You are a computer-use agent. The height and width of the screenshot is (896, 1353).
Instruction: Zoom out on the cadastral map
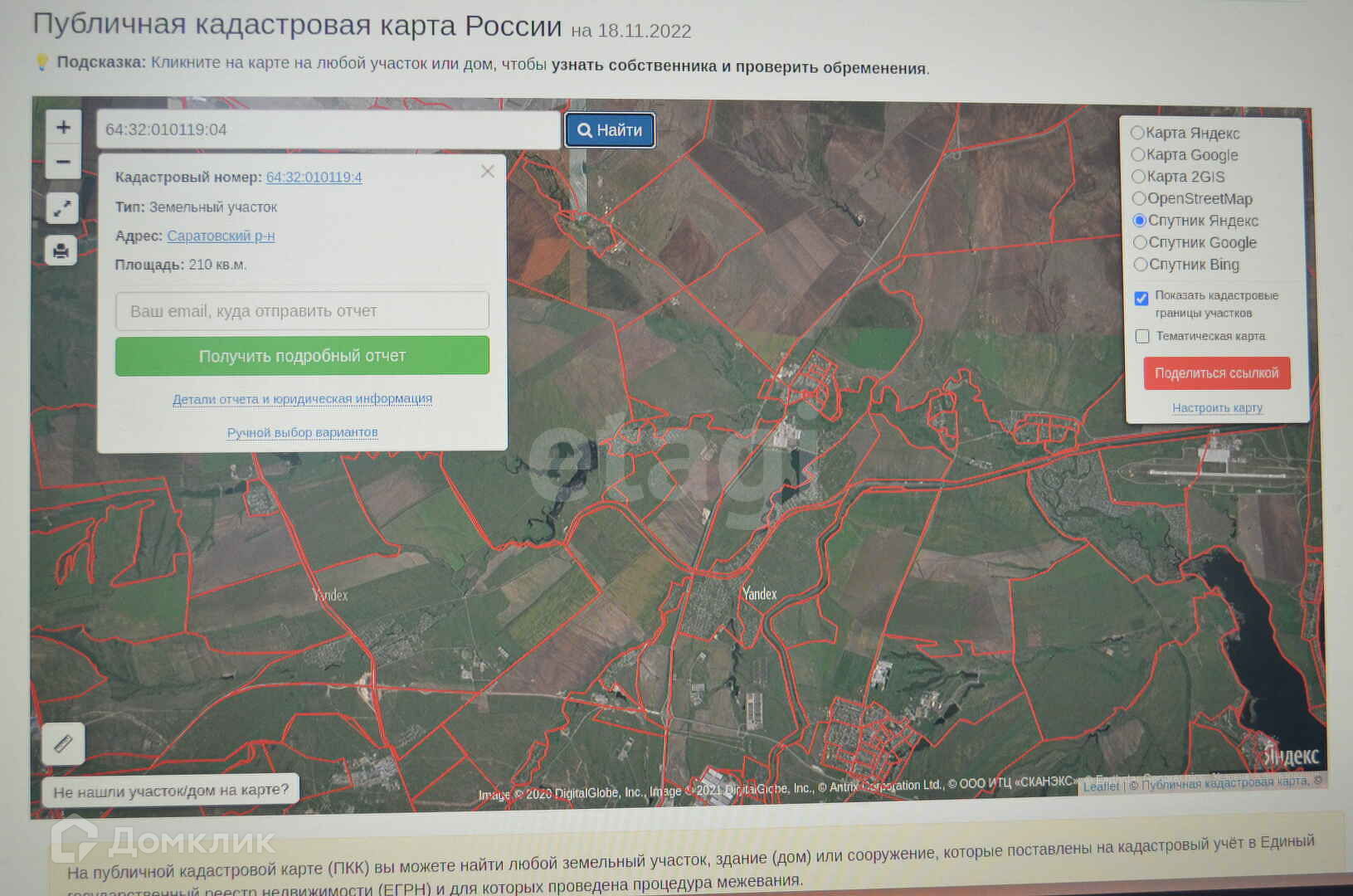point(63,162)
